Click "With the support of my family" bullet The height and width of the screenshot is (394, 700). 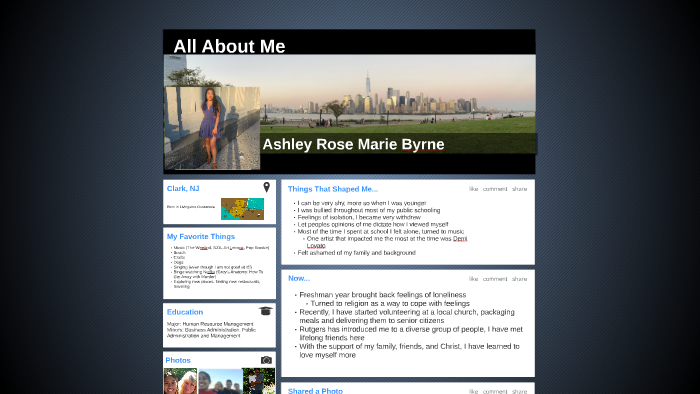click(x=409, y=350)
